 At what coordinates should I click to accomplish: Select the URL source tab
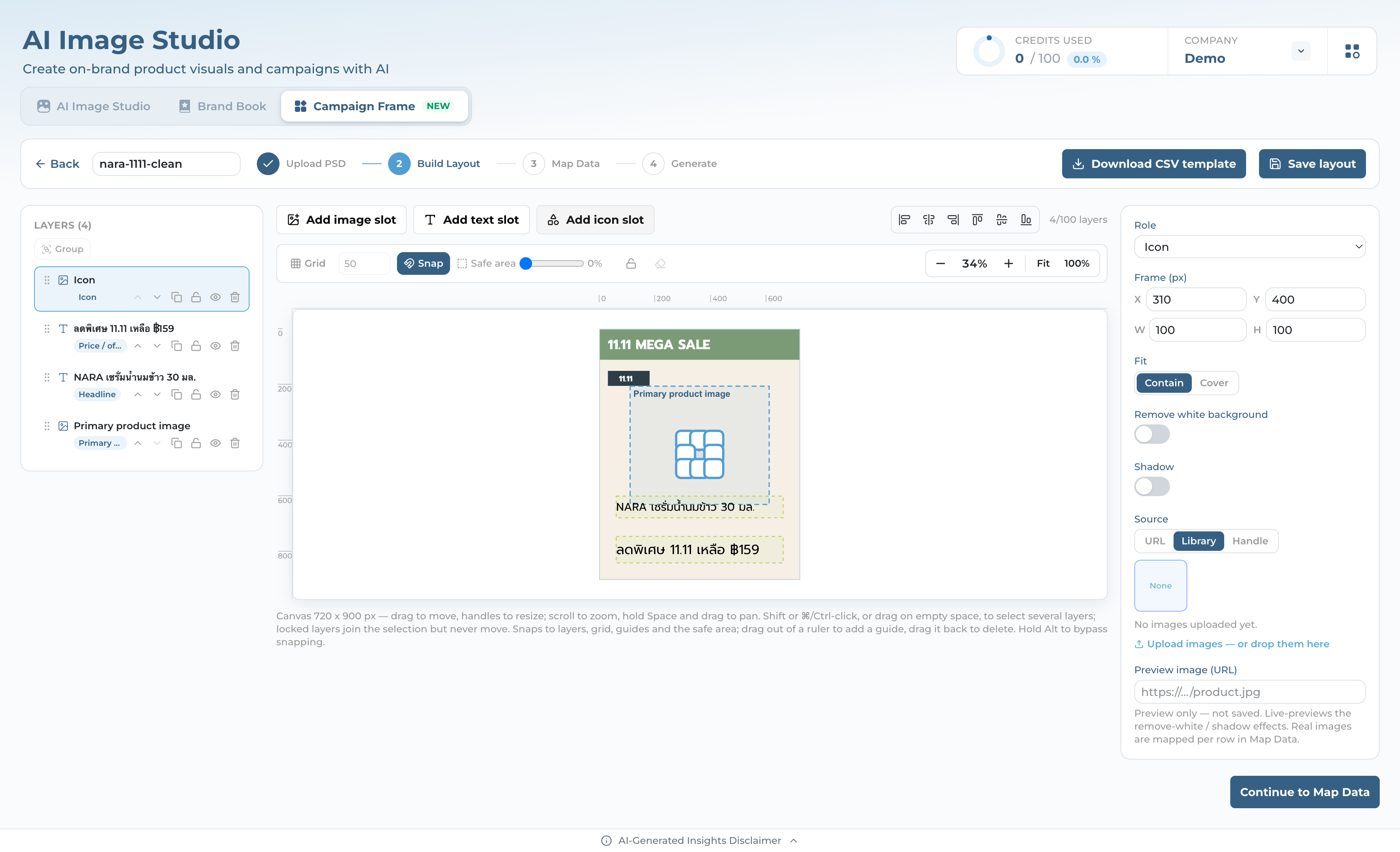1155,541
